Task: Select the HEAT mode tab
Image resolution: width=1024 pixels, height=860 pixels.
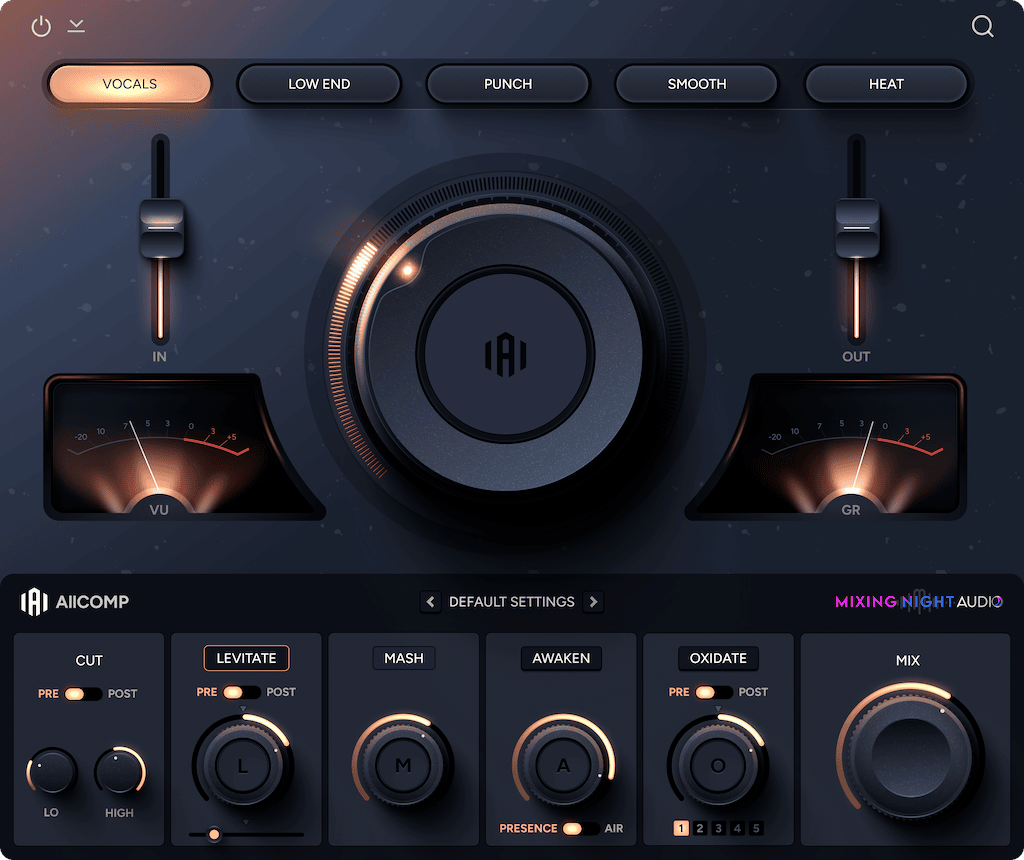Action: click(886, 84)
